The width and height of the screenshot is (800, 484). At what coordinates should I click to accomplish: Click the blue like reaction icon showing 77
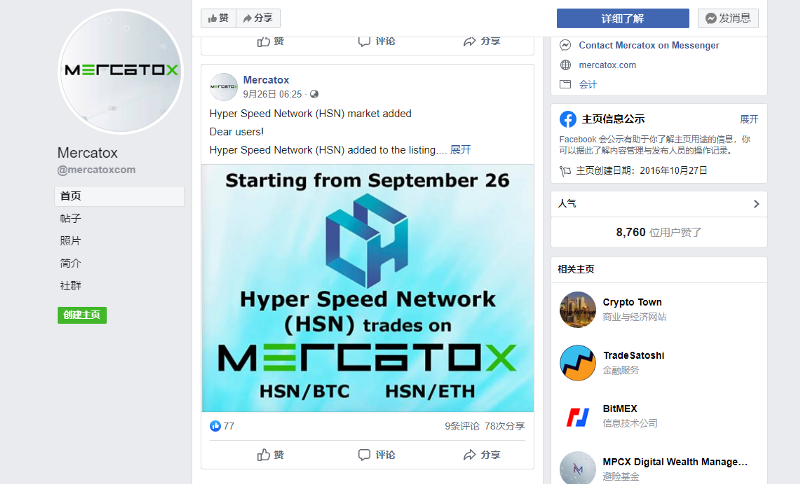tap(215, 426)
